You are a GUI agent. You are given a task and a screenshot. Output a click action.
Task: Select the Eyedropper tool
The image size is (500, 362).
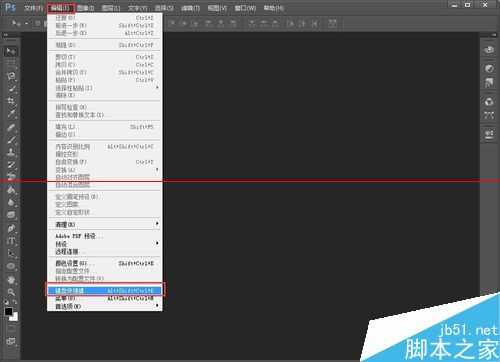(11, 114)
